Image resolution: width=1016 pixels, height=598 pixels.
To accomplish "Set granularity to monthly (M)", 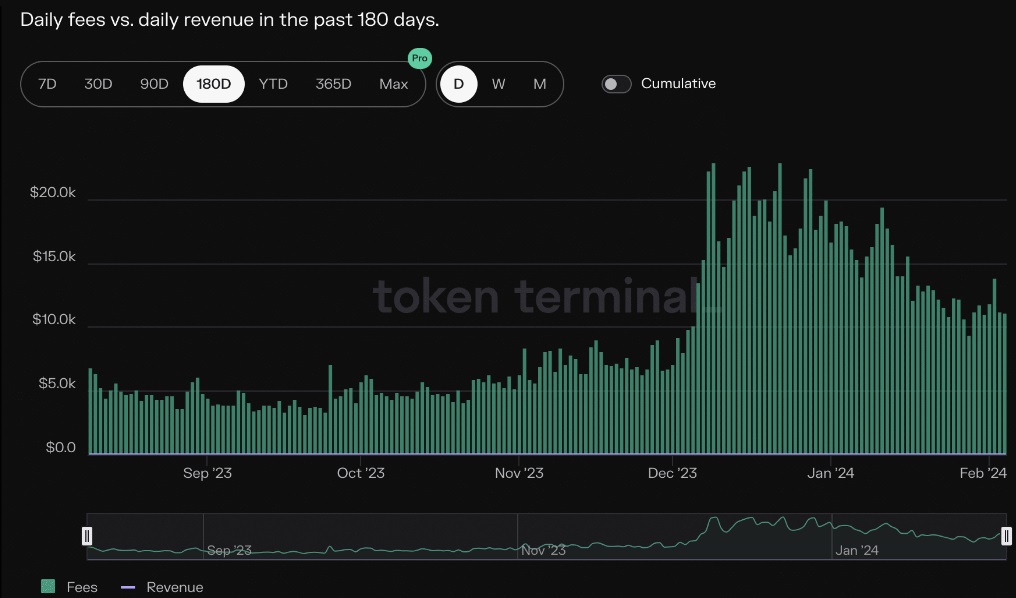I will (540, 84).
